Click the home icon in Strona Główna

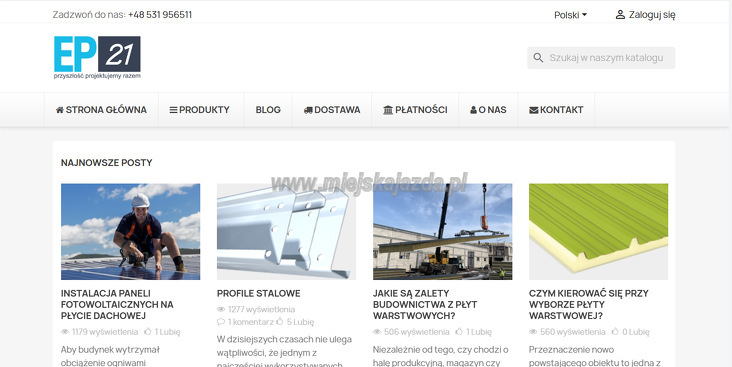click(60, 110)
